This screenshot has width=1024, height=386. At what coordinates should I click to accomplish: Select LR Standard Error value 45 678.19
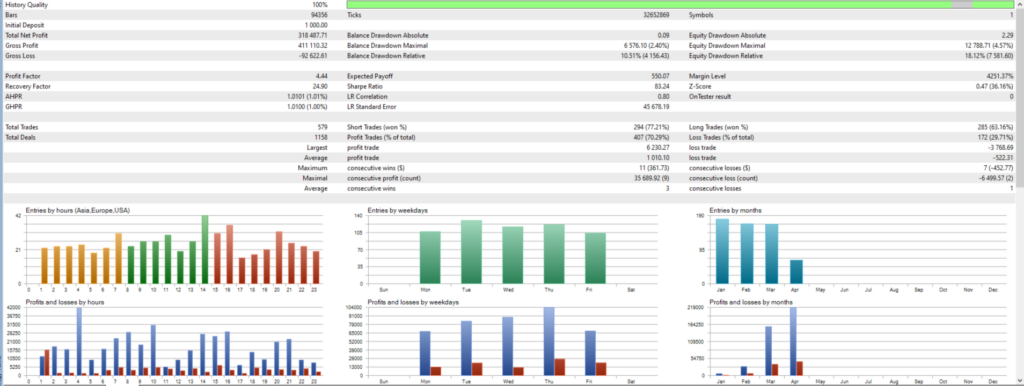[656, 107]
